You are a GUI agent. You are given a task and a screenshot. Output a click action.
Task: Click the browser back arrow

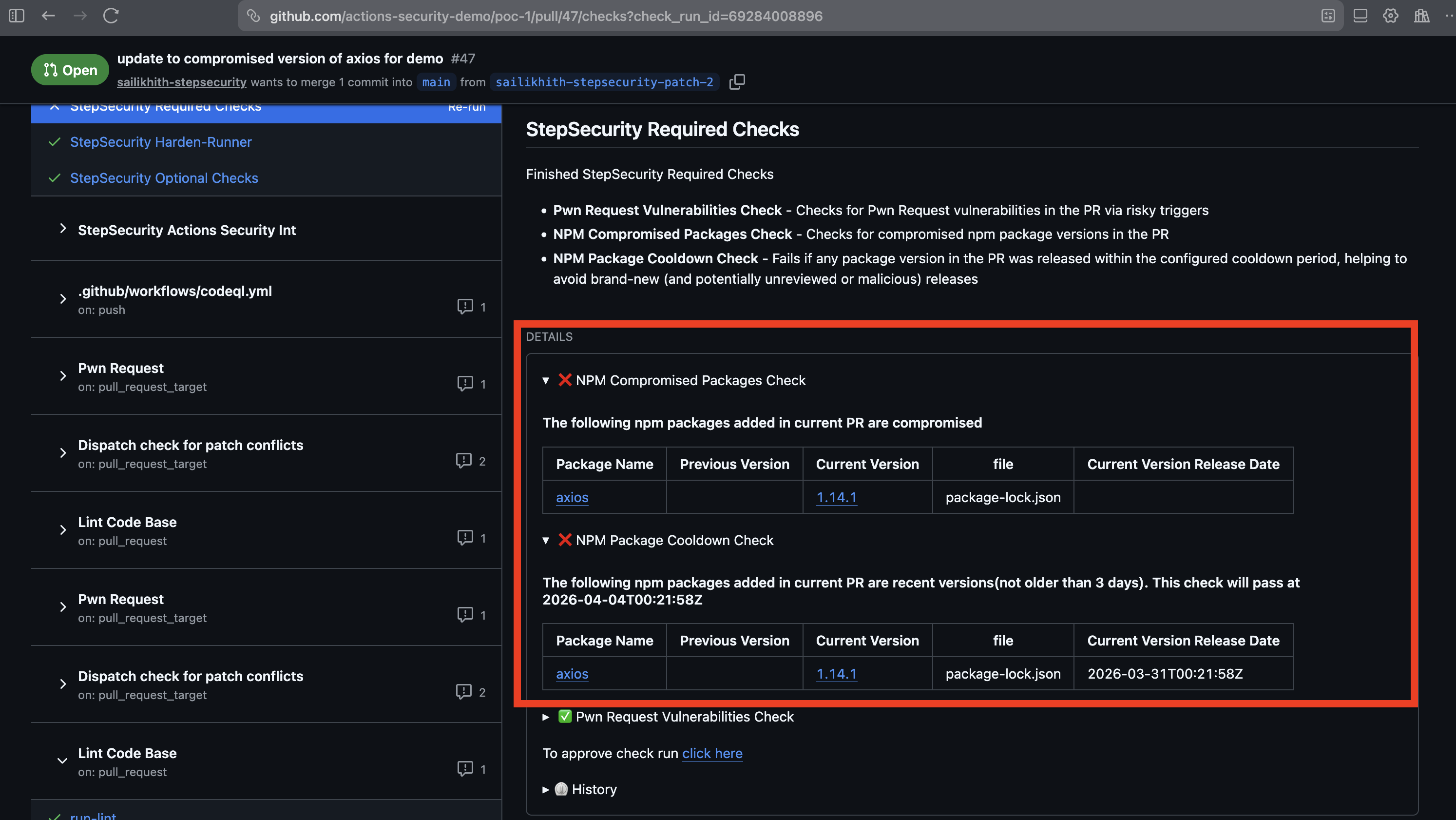(49, 16)
